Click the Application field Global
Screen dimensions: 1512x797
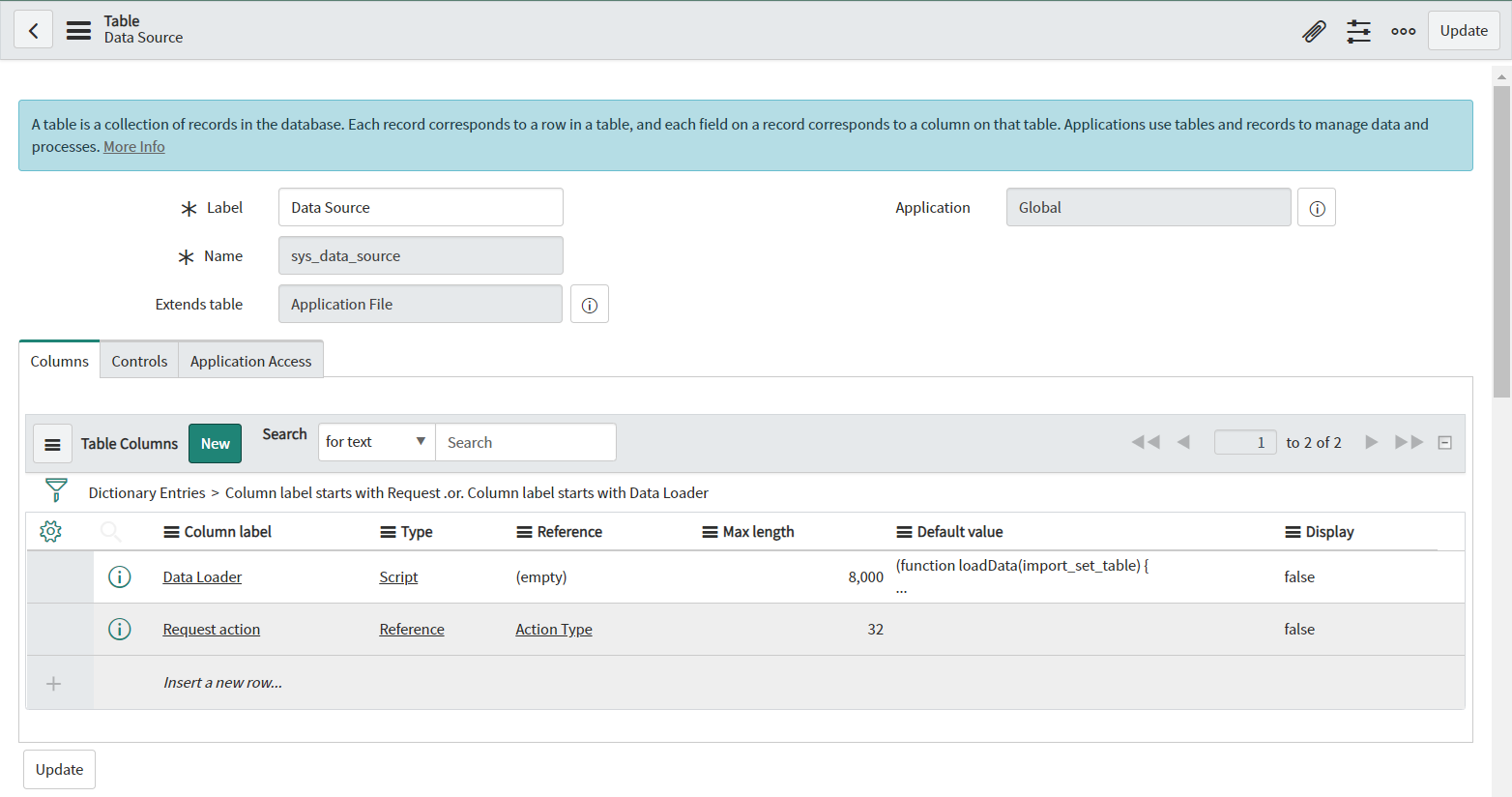click(x=1149, y=207)
